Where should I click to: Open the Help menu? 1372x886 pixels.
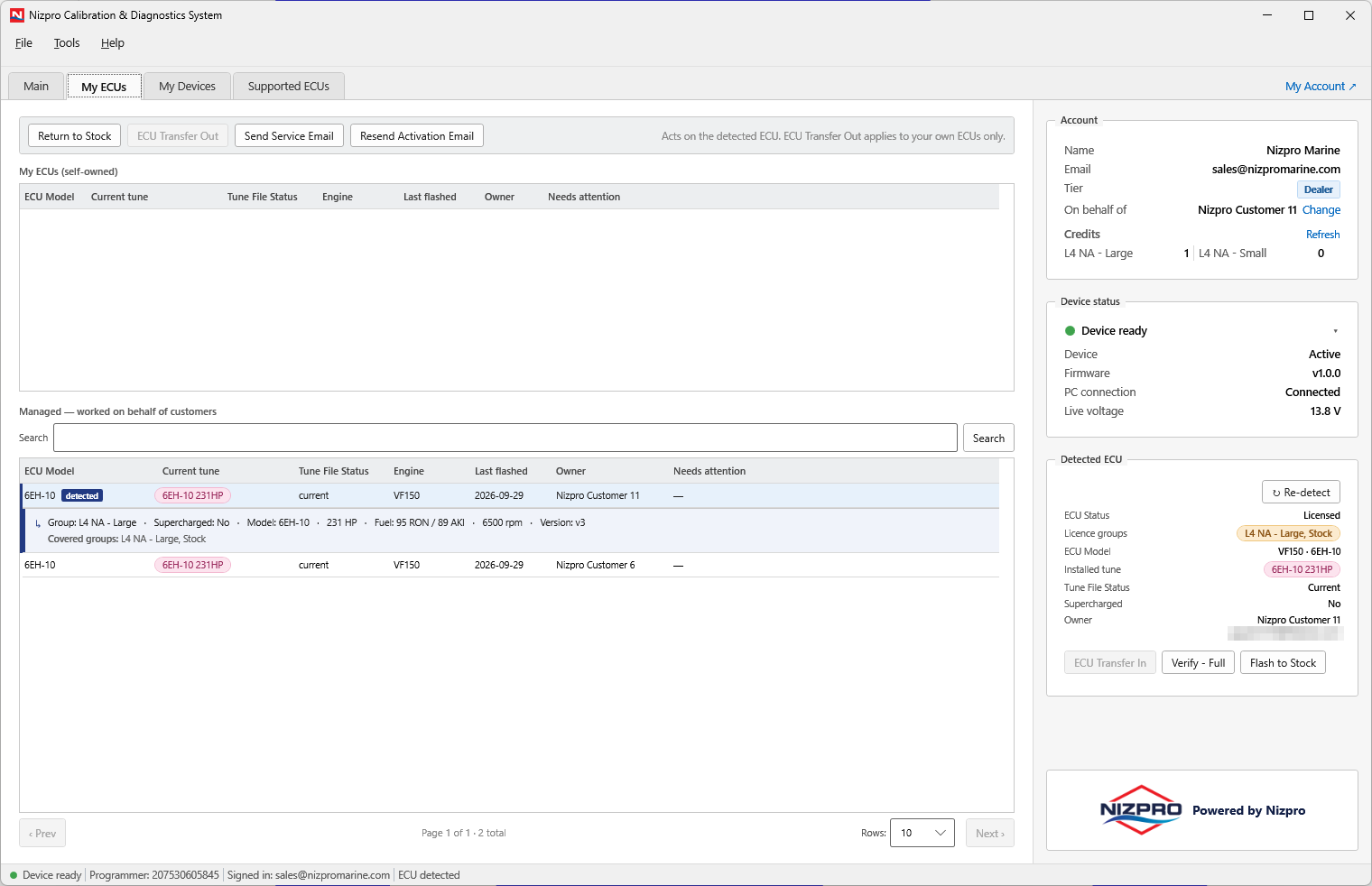(x=113, y=43)
